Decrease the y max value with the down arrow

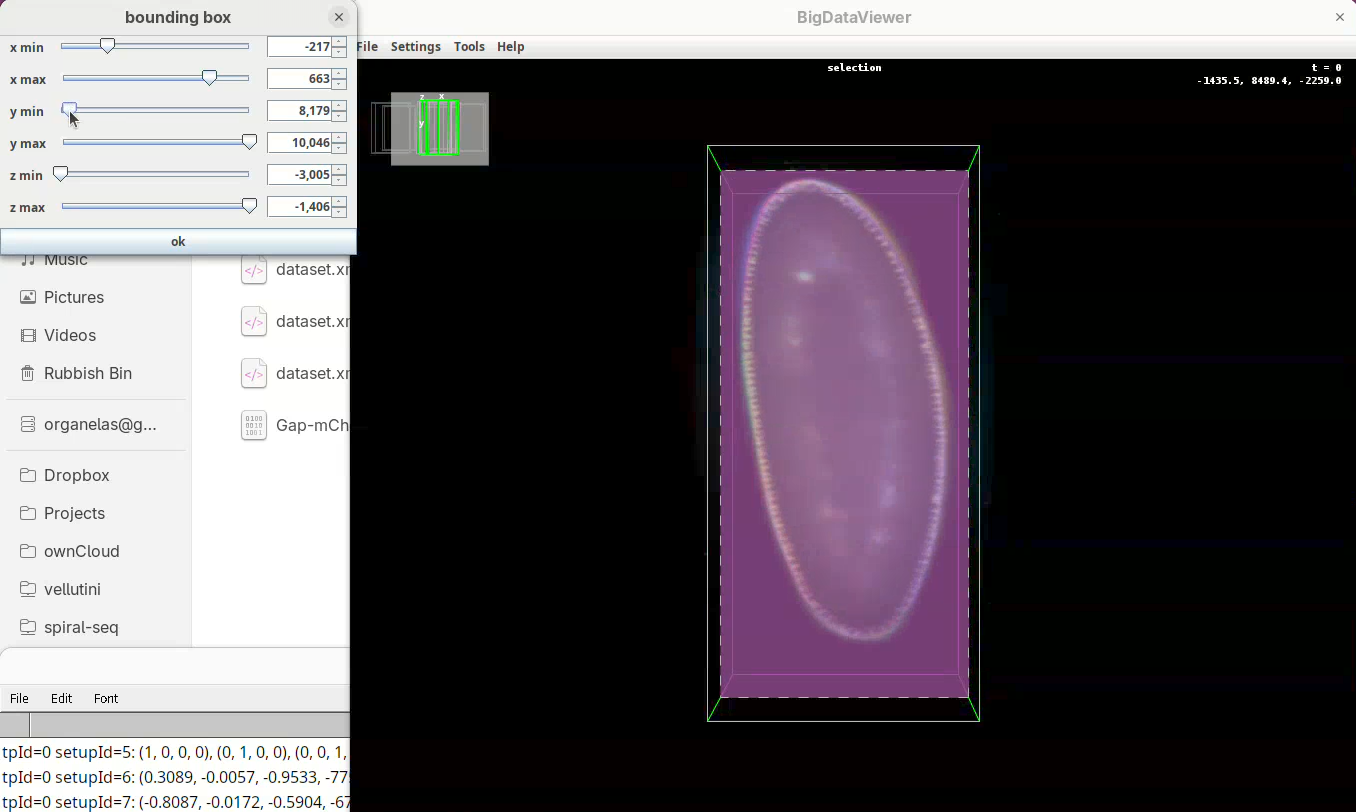(x=340, y=148)
